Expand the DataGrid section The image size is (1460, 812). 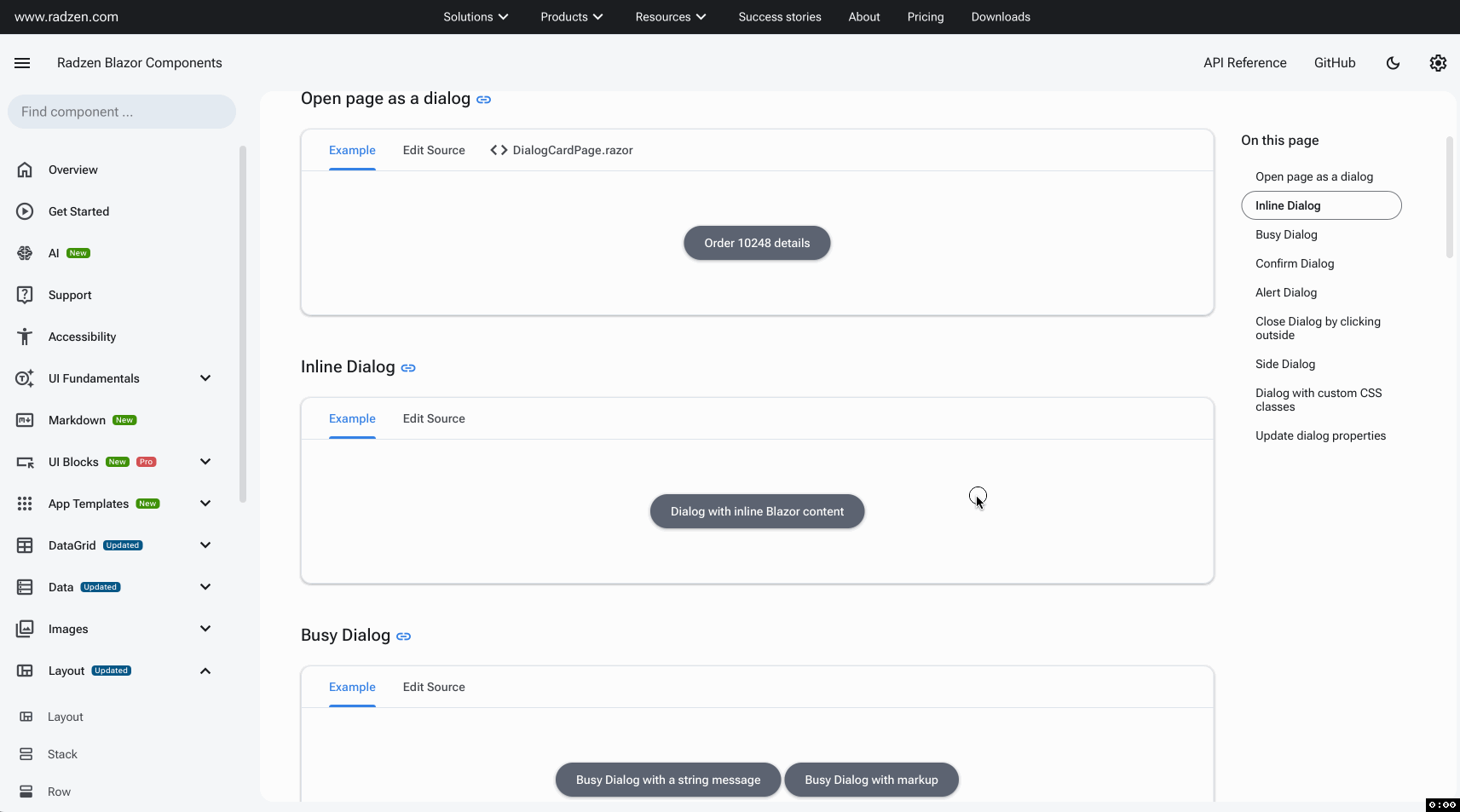pyautogui.click(x=205, y=545)
